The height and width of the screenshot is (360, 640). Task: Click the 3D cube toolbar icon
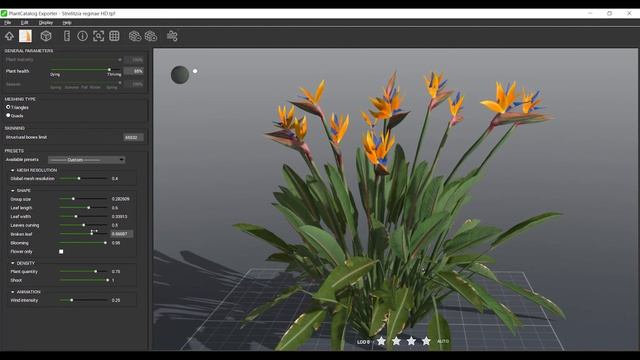[x=46, y=36]
